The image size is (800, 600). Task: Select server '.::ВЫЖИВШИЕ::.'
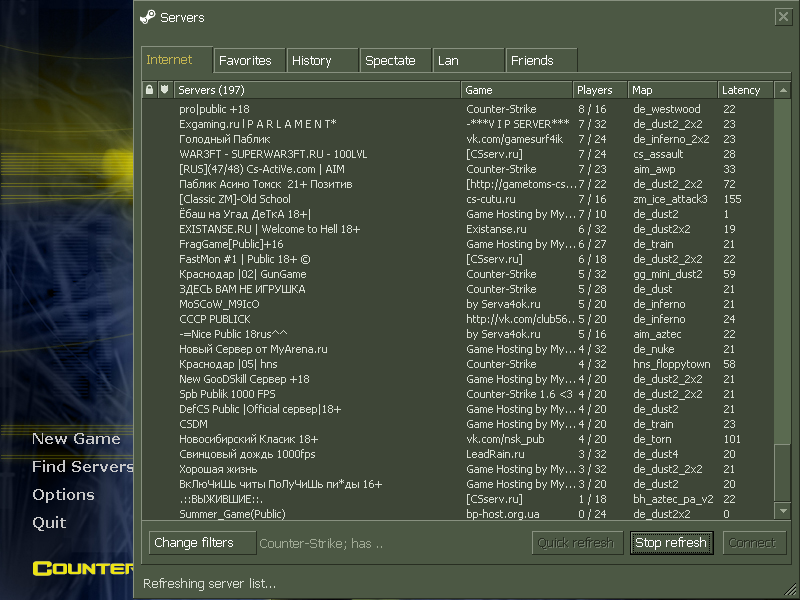tap(458, 499)
